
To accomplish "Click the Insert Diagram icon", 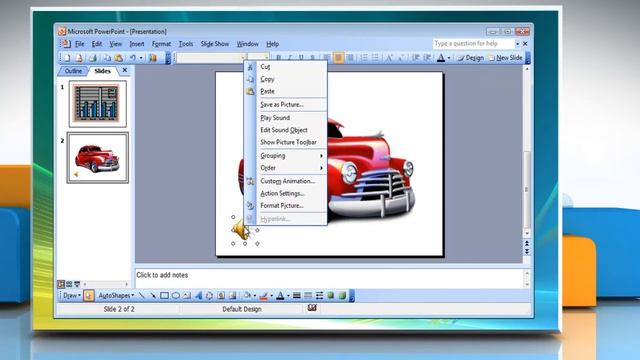I will pyautogui.click(x=209, y=296).
